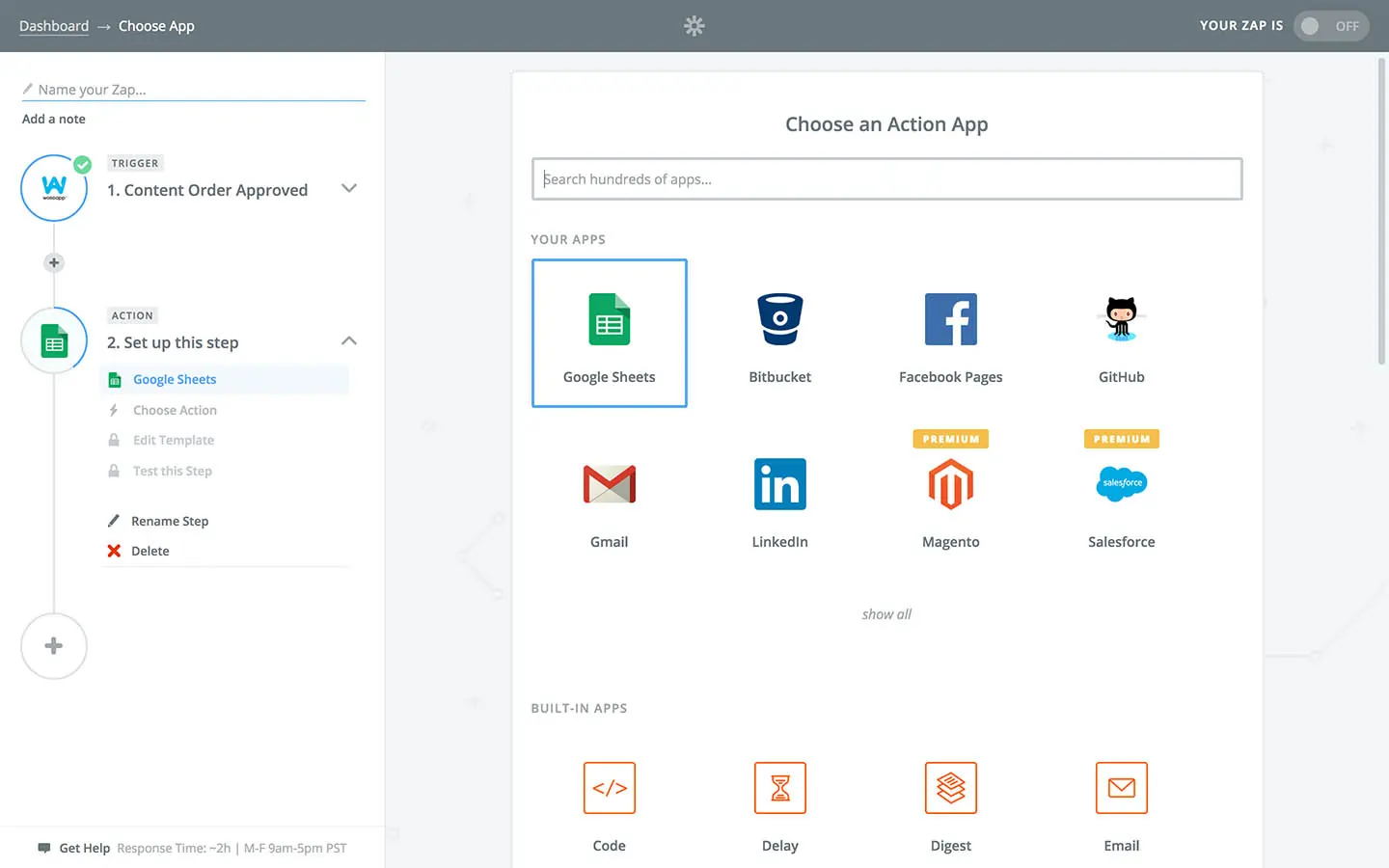
Task: Click Delete step option
Action: (150, 551)
